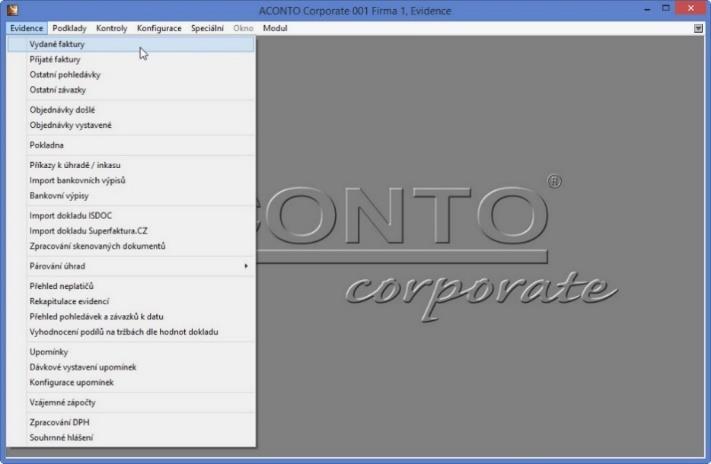Open the Speciální menu
This screenshot has height=464, width=711.
click(207, 28)
